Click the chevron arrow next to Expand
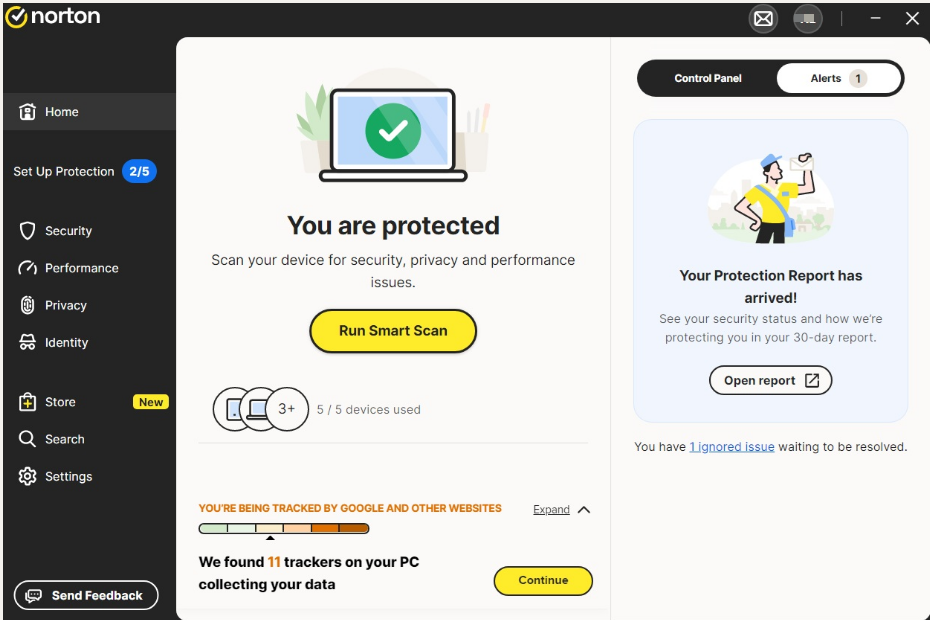 [x=584, y=510]
